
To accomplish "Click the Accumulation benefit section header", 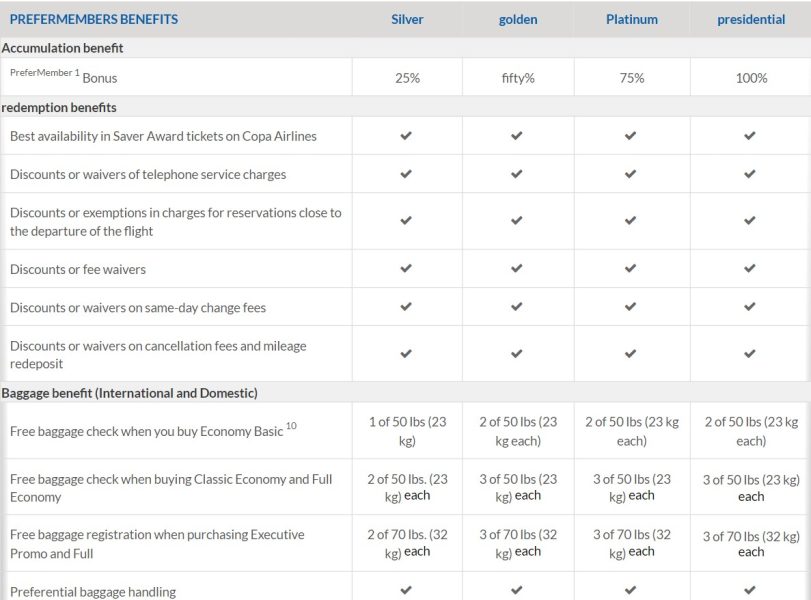I will tap(63, 47).
